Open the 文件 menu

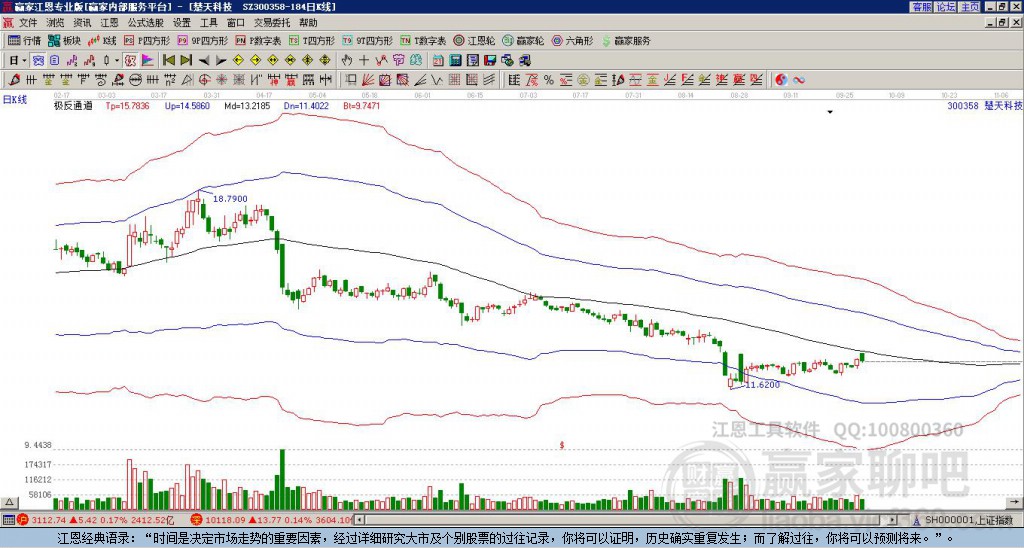pos(28,23)
